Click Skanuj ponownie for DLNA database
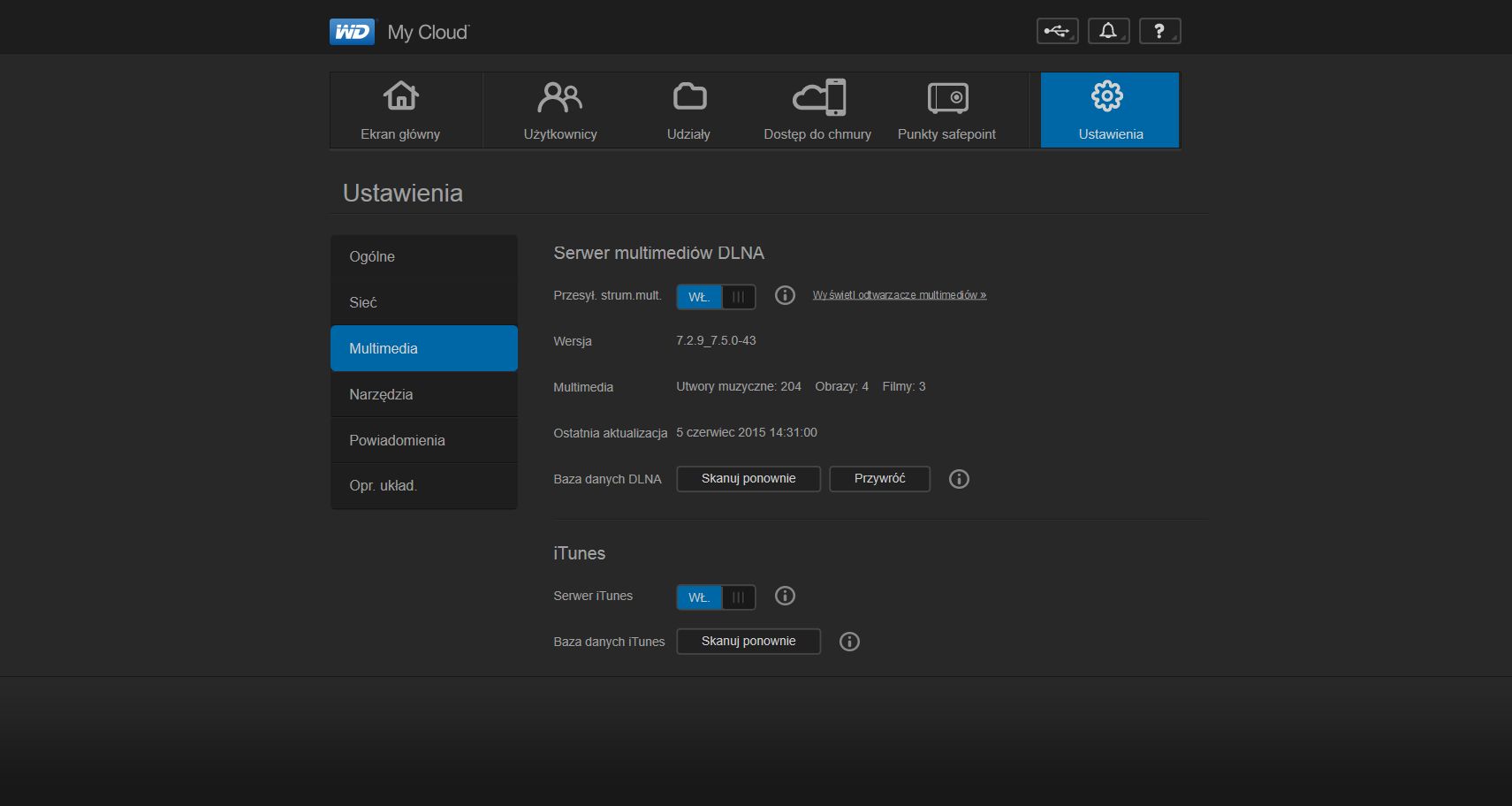Image resolution: width=1512 pixels, height=806 pixels. pos(748,479)
